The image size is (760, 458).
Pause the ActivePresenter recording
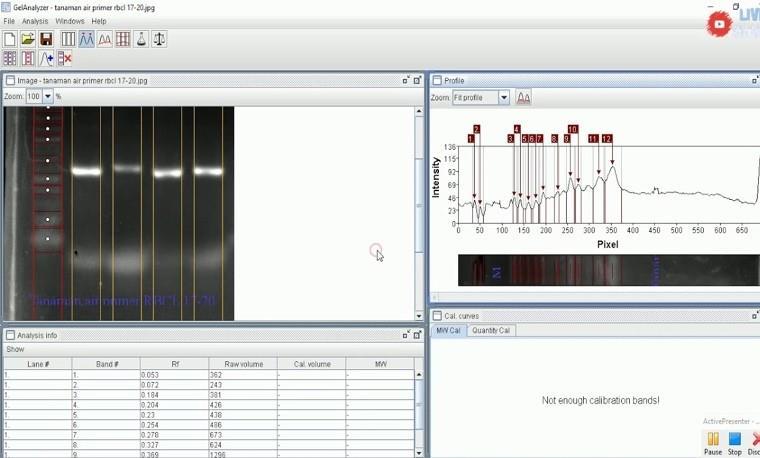pos(713,443)
